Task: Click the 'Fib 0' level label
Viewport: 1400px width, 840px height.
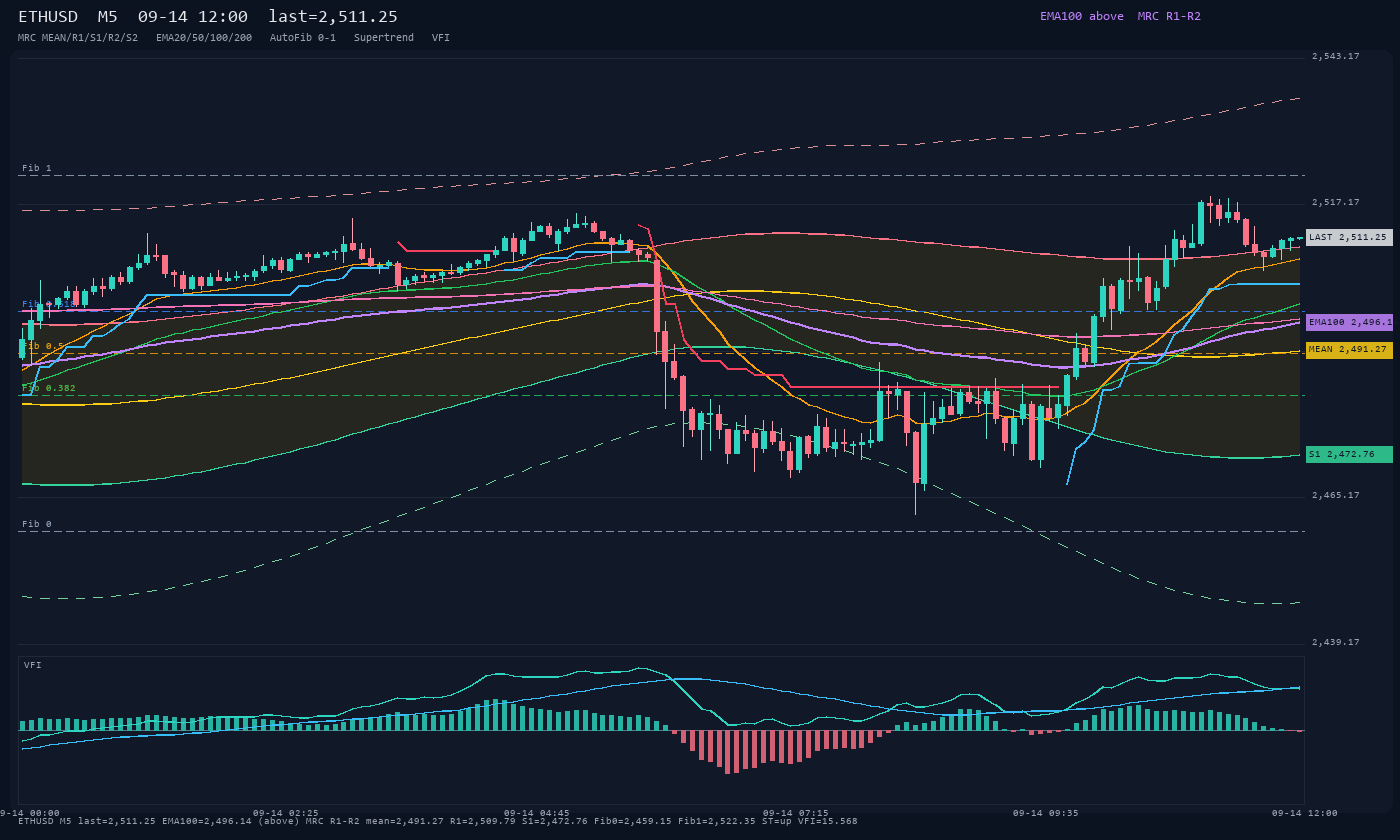Action: [x=37, y=524]
